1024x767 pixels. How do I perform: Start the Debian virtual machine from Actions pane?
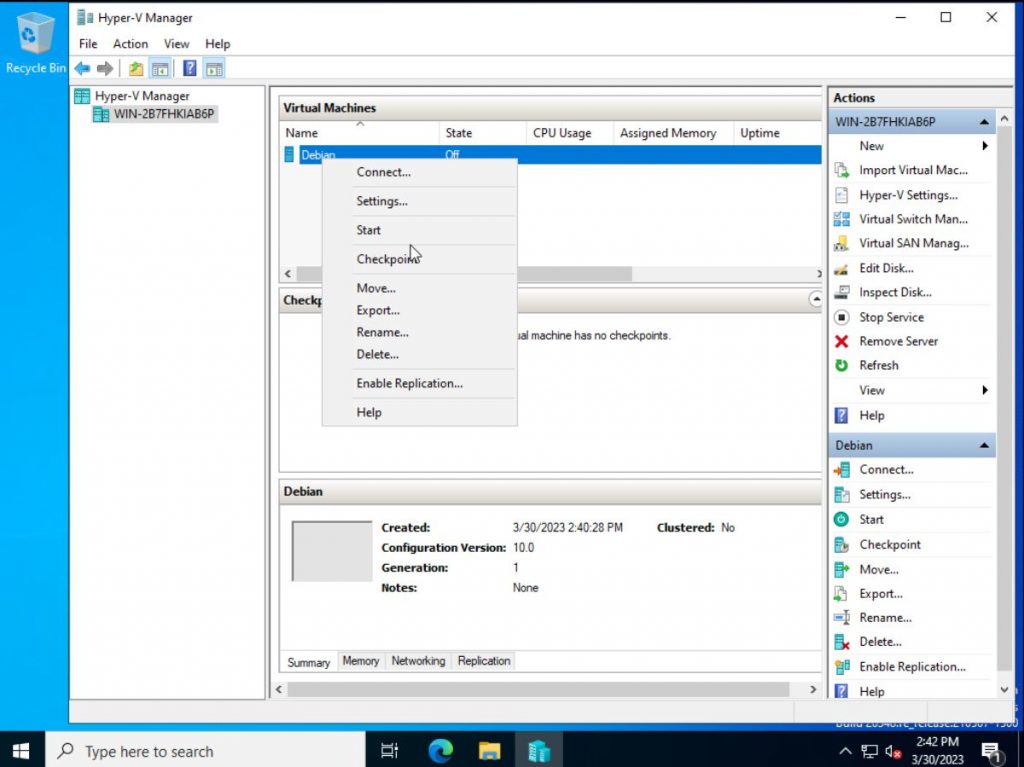point(875,519)
